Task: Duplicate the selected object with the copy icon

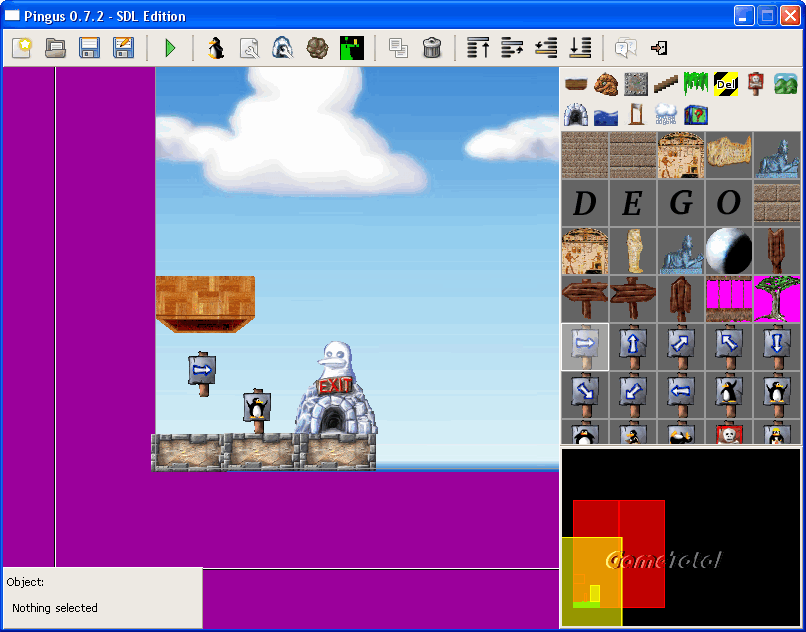Action: click(398, 48)
